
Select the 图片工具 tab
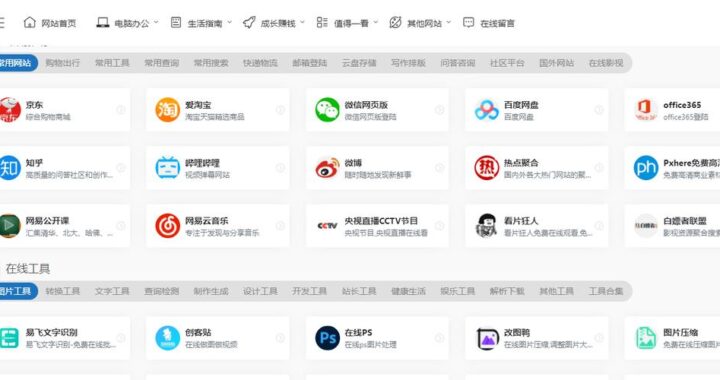(x=17, y=291)
